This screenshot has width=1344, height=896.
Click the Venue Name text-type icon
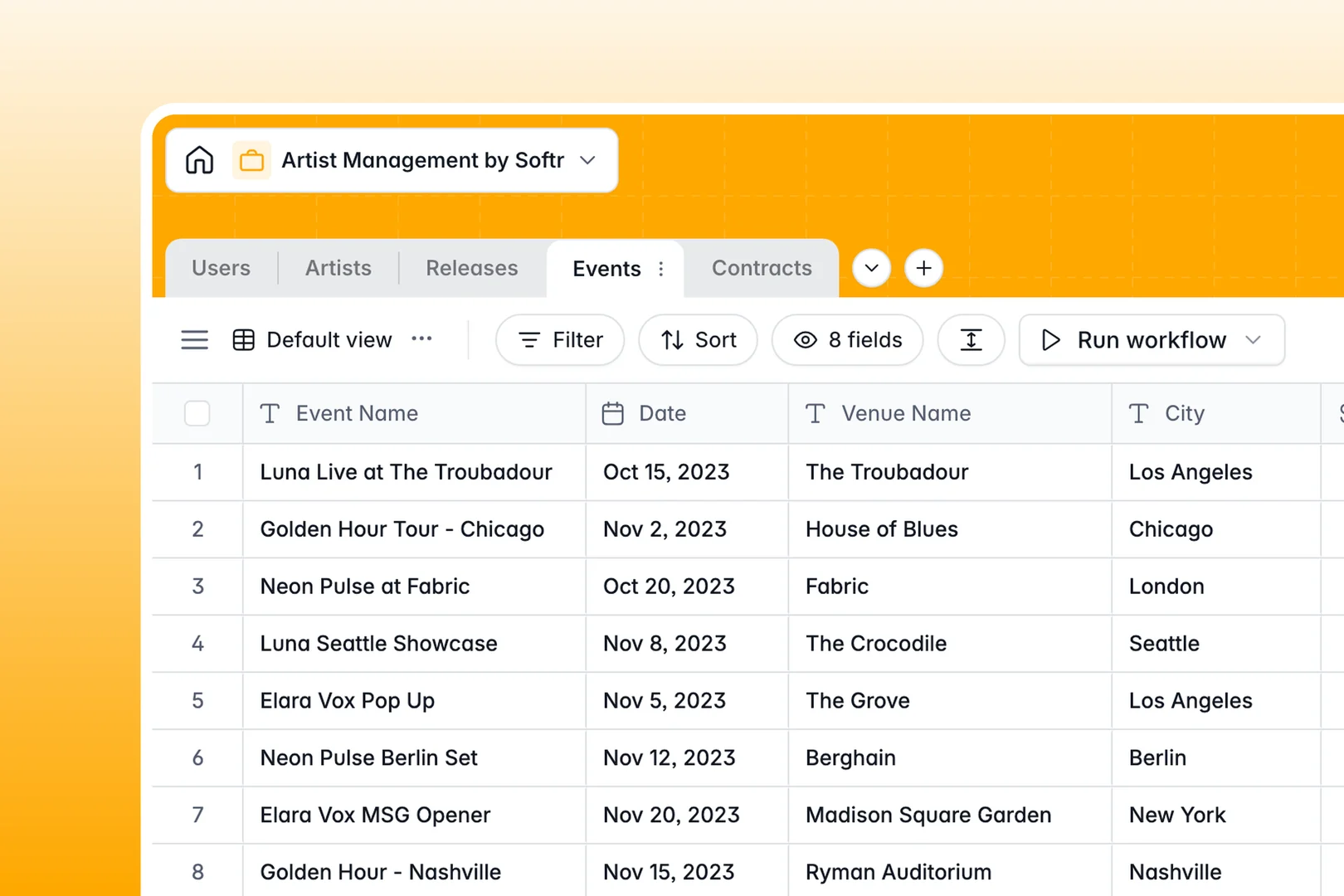click(x=816, y=413)
